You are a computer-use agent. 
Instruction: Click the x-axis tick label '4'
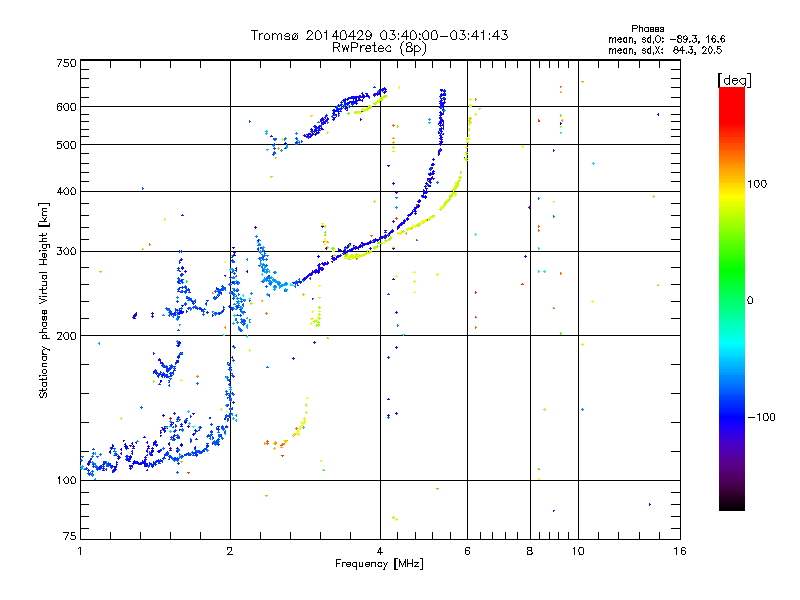point(380,551)
